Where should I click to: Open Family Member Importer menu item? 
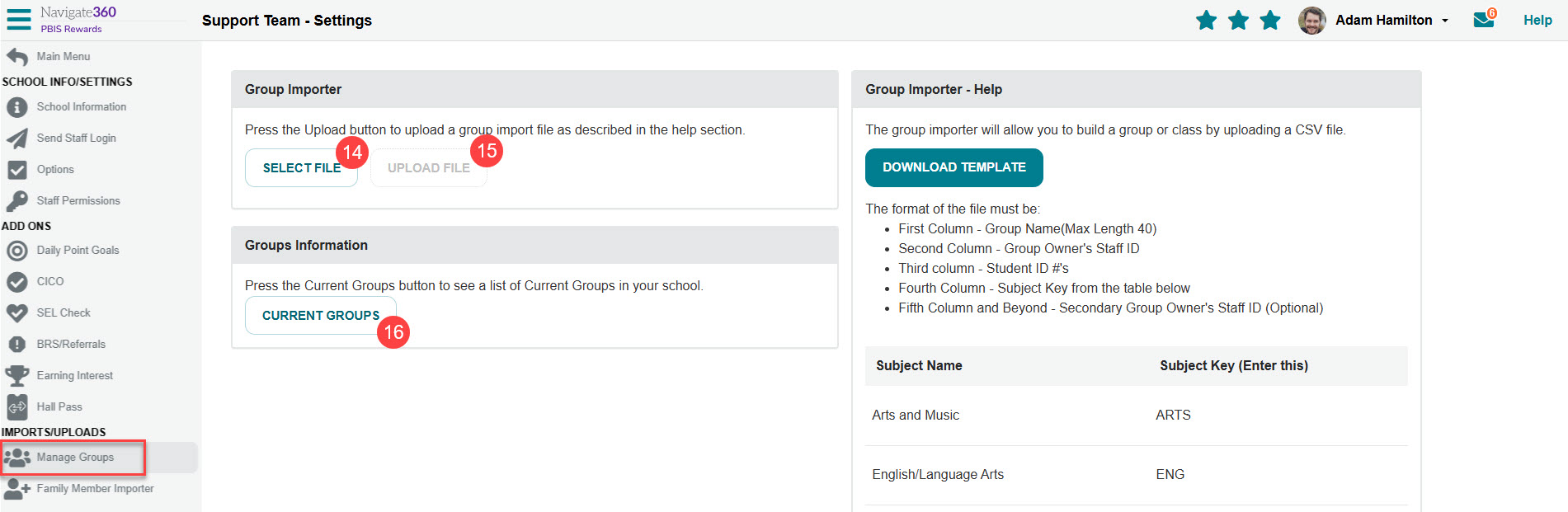tap(95, 489)
